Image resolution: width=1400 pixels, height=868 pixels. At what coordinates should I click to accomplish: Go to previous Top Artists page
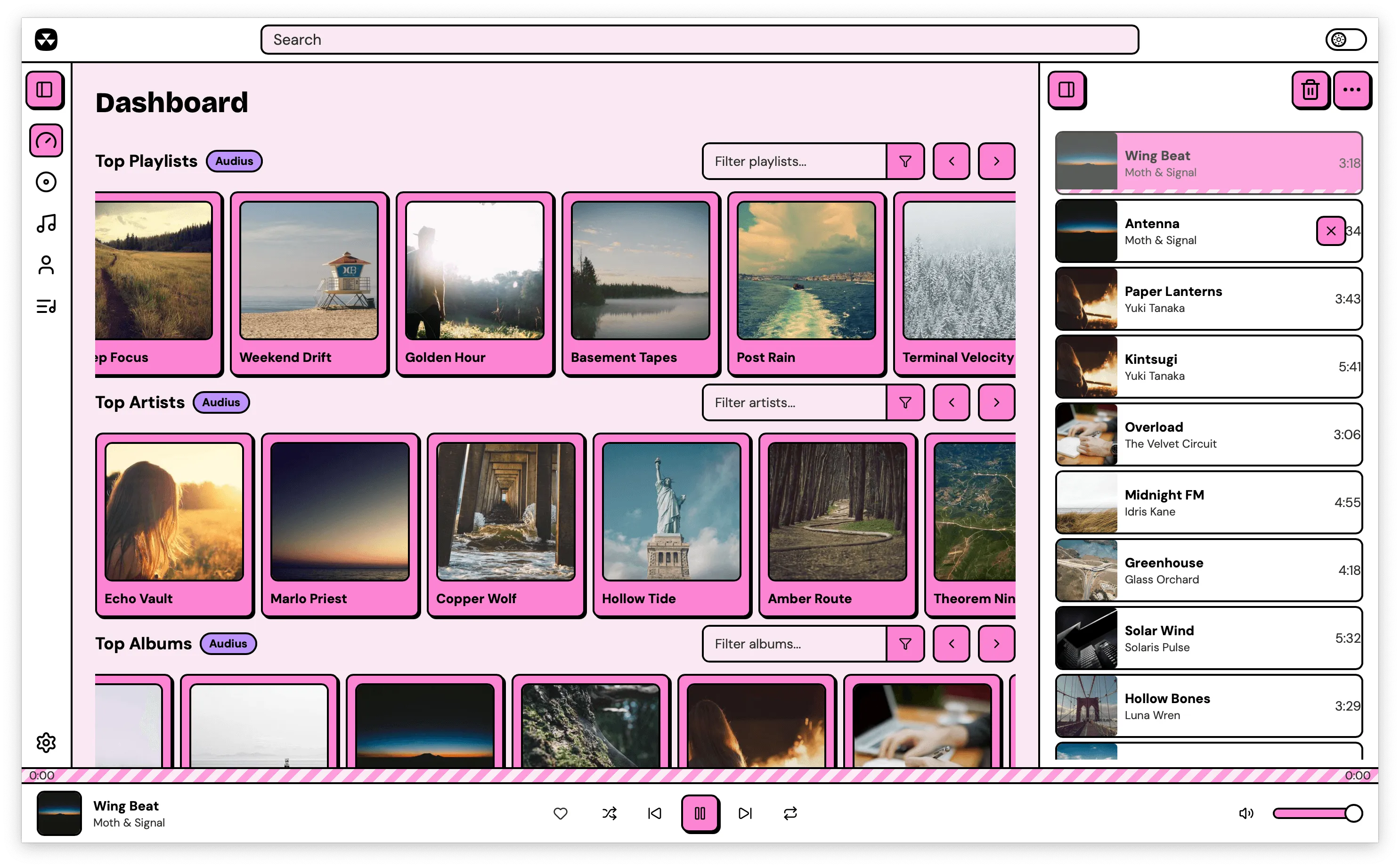click(951, 402)
